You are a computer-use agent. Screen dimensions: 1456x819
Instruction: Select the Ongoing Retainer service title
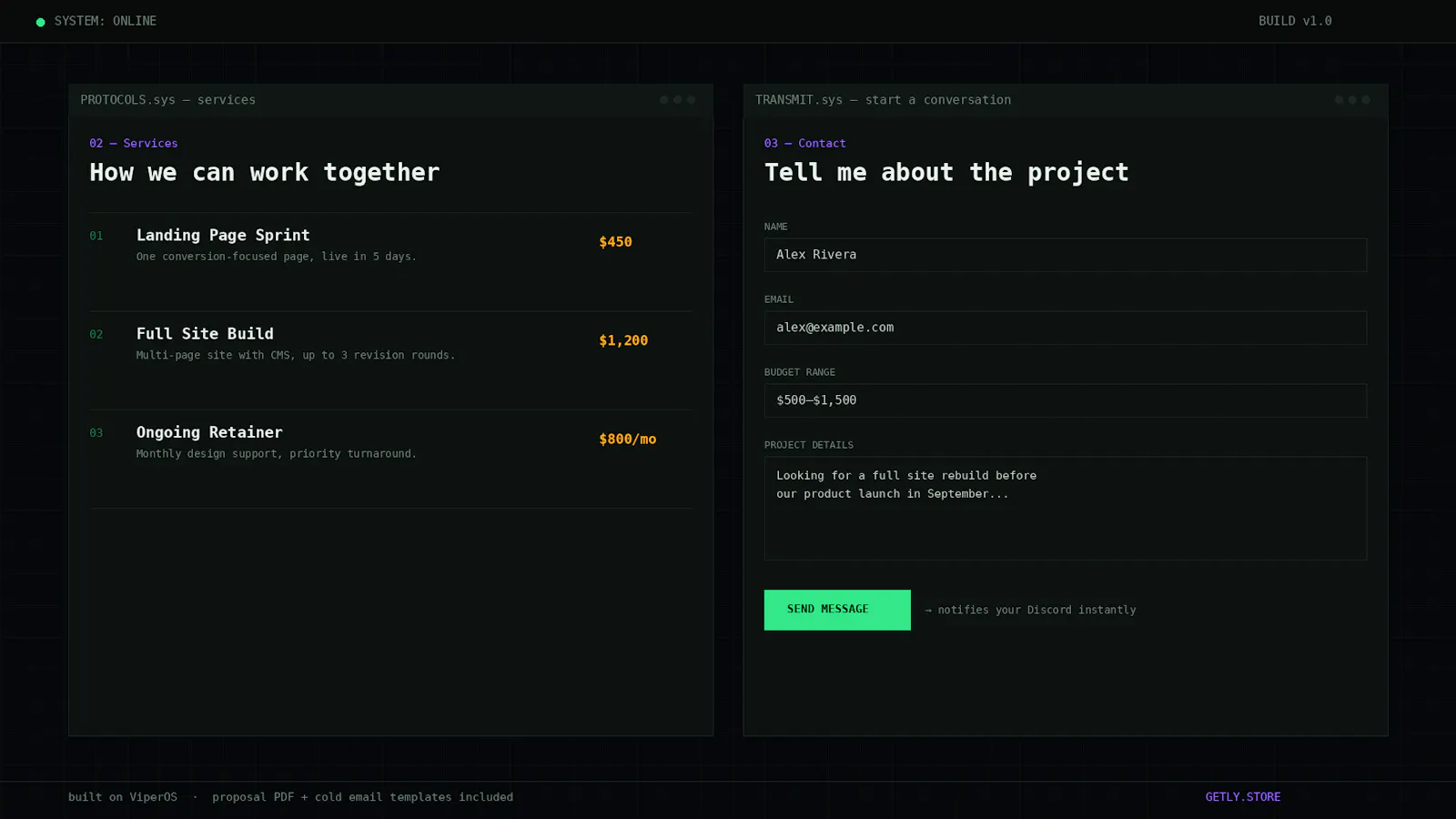[209, 432]
